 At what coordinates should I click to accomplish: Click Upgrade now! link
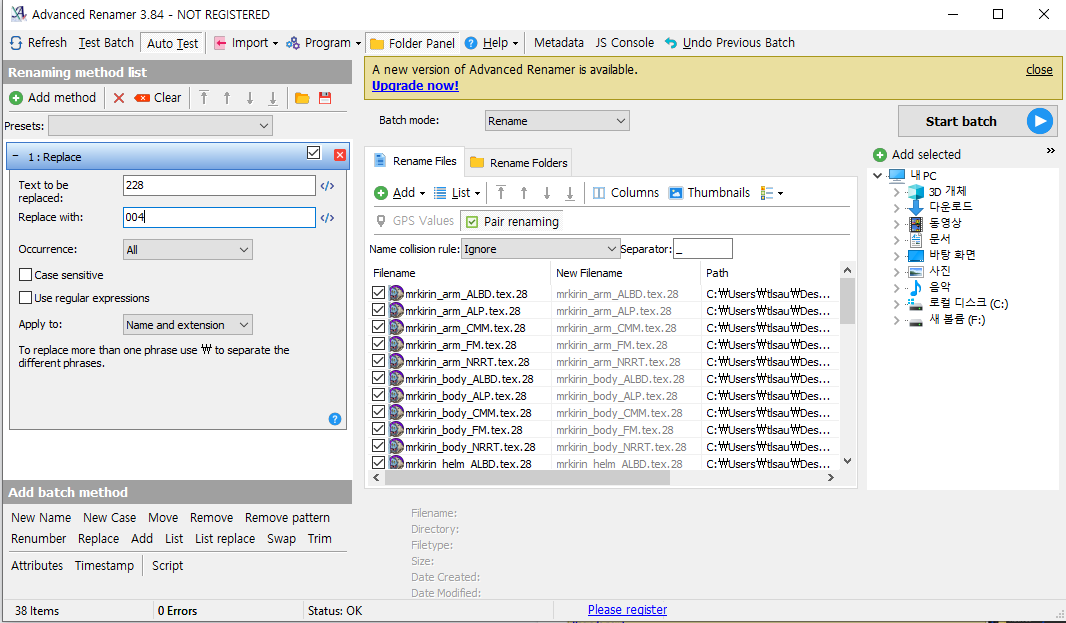(415, 86)
